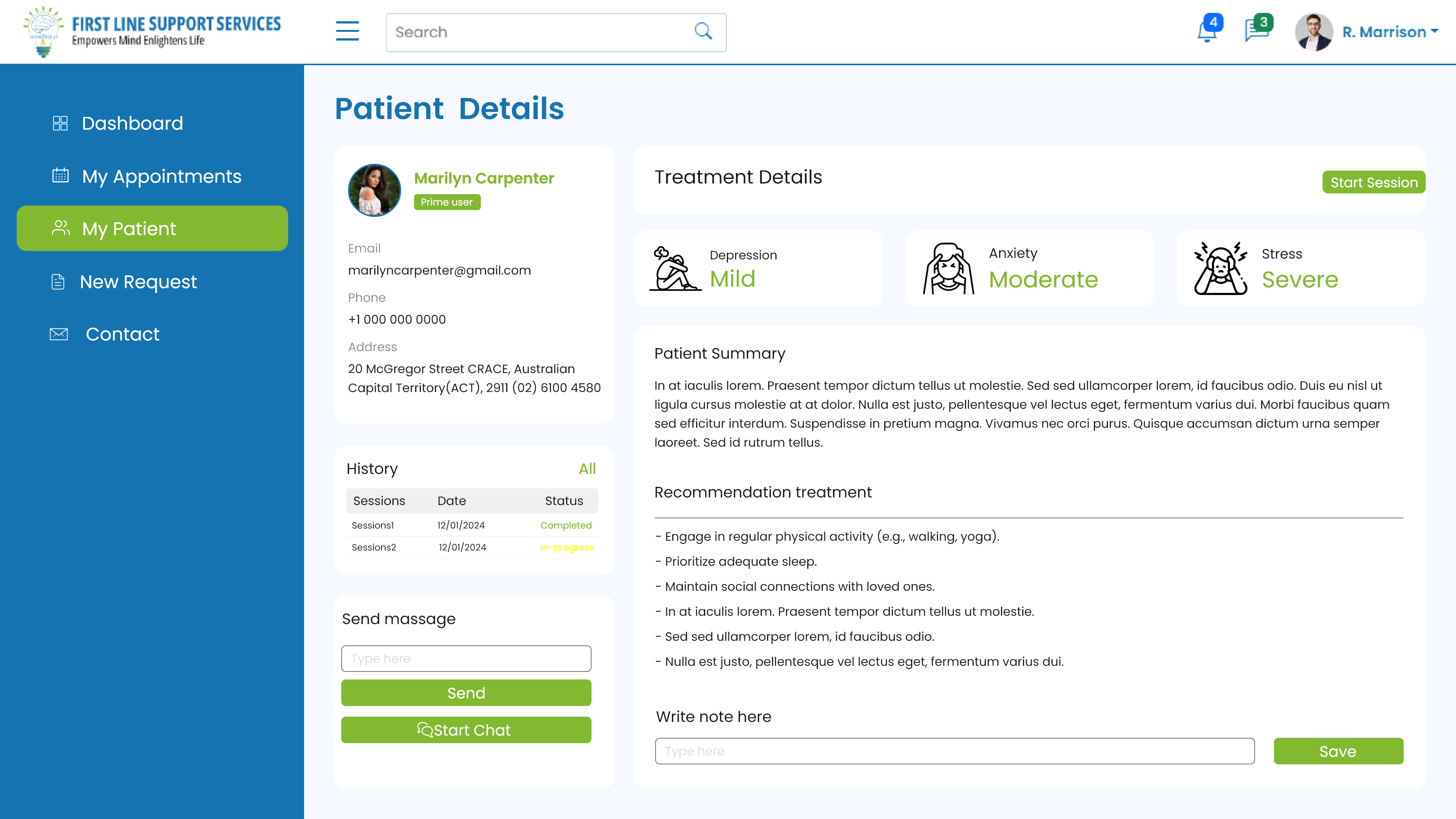
Task: Focus the Write note here input field
Action: 955,751
